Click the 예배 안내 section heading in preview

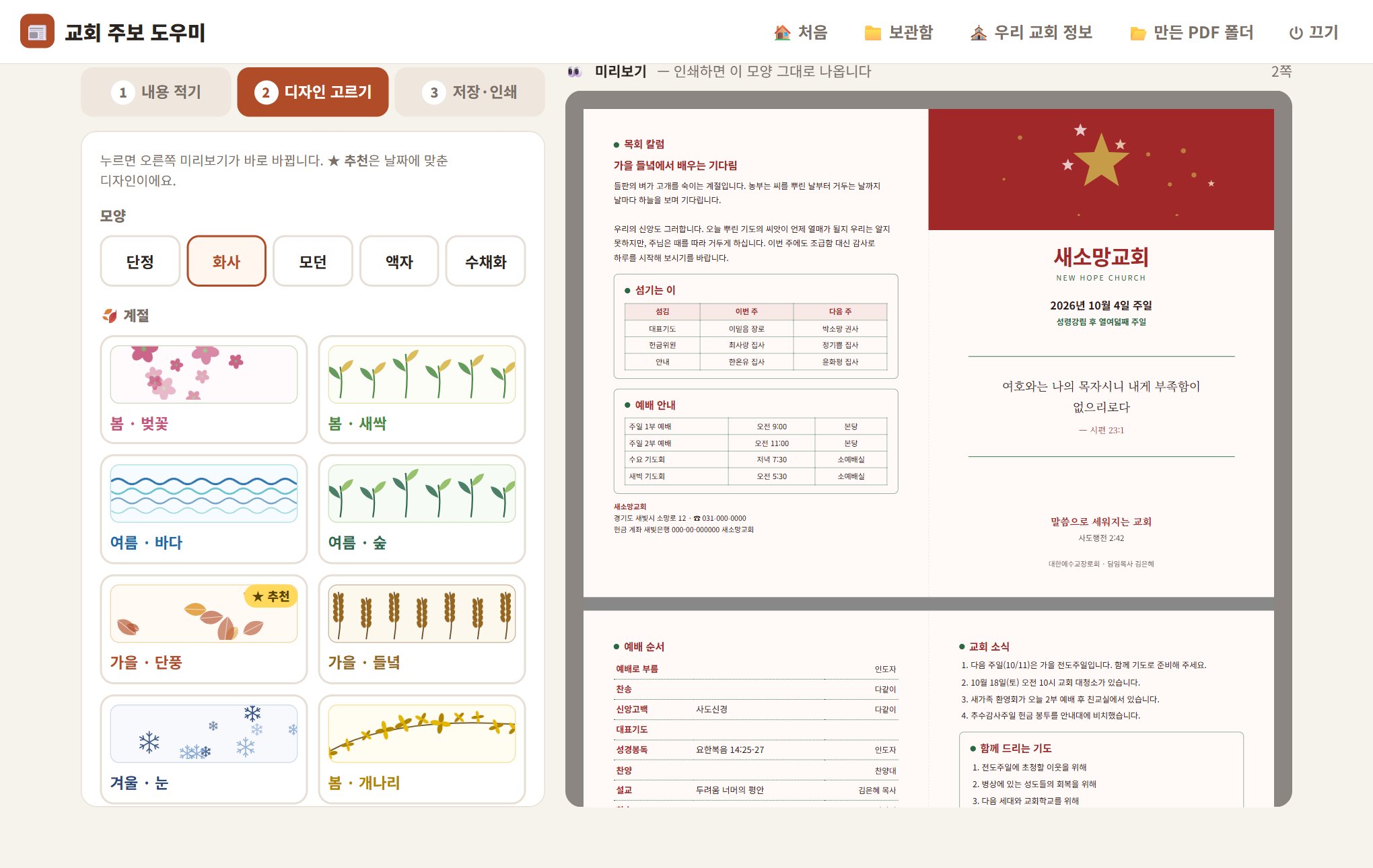coord(655,405)
